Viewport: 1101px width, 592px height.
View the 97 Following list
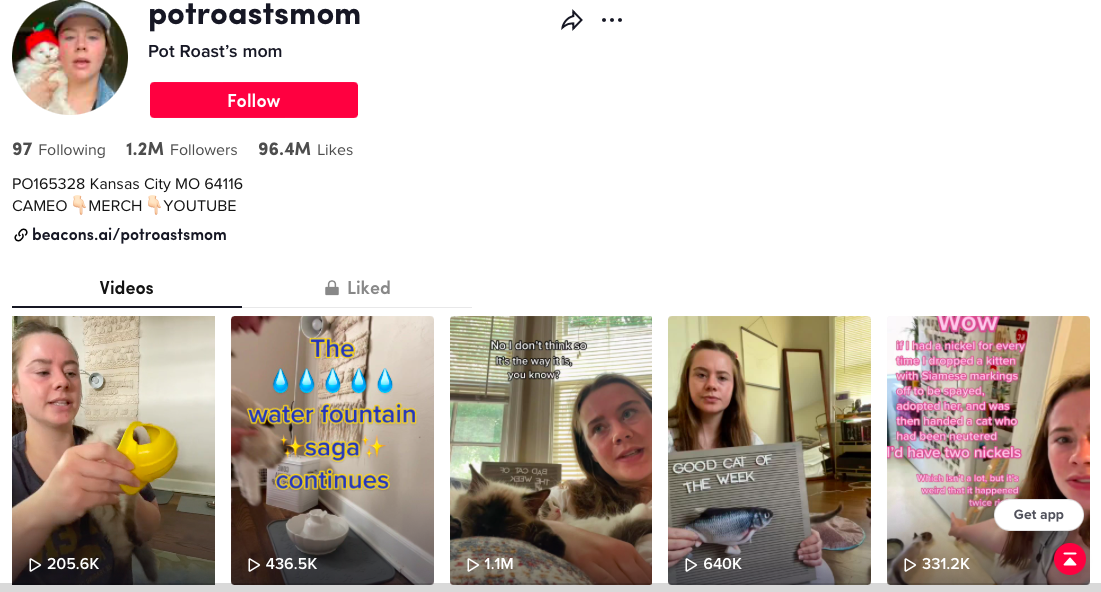click(59, 150)
